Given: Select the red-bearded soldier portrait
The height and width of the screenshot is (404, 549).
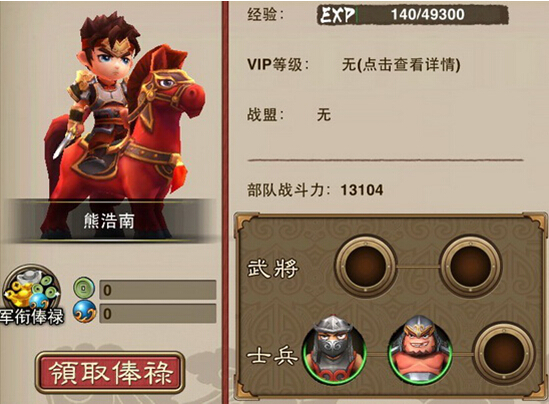Looking at the screenshot, I should pyautogui.click(x=420, y=349).
